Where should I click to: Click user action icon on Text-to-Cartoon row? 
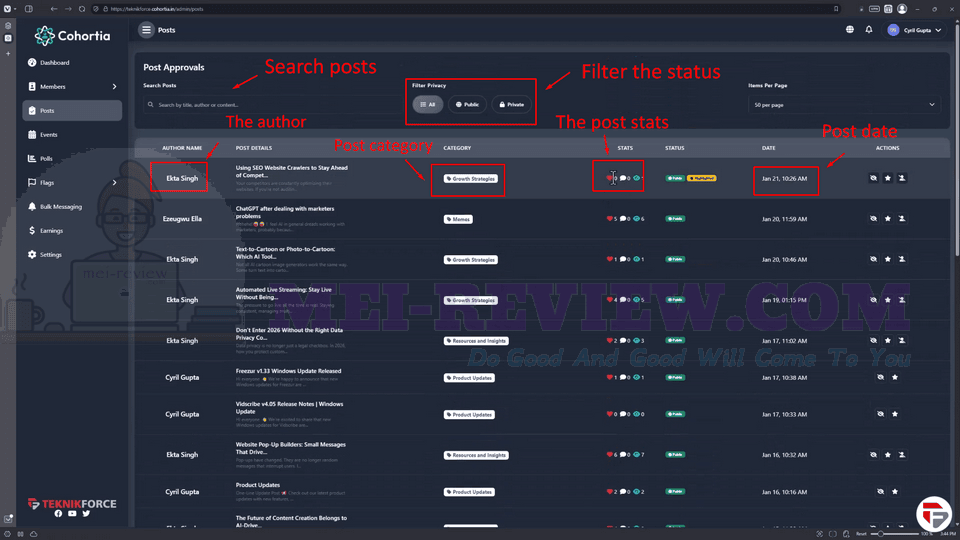(902, 259)
